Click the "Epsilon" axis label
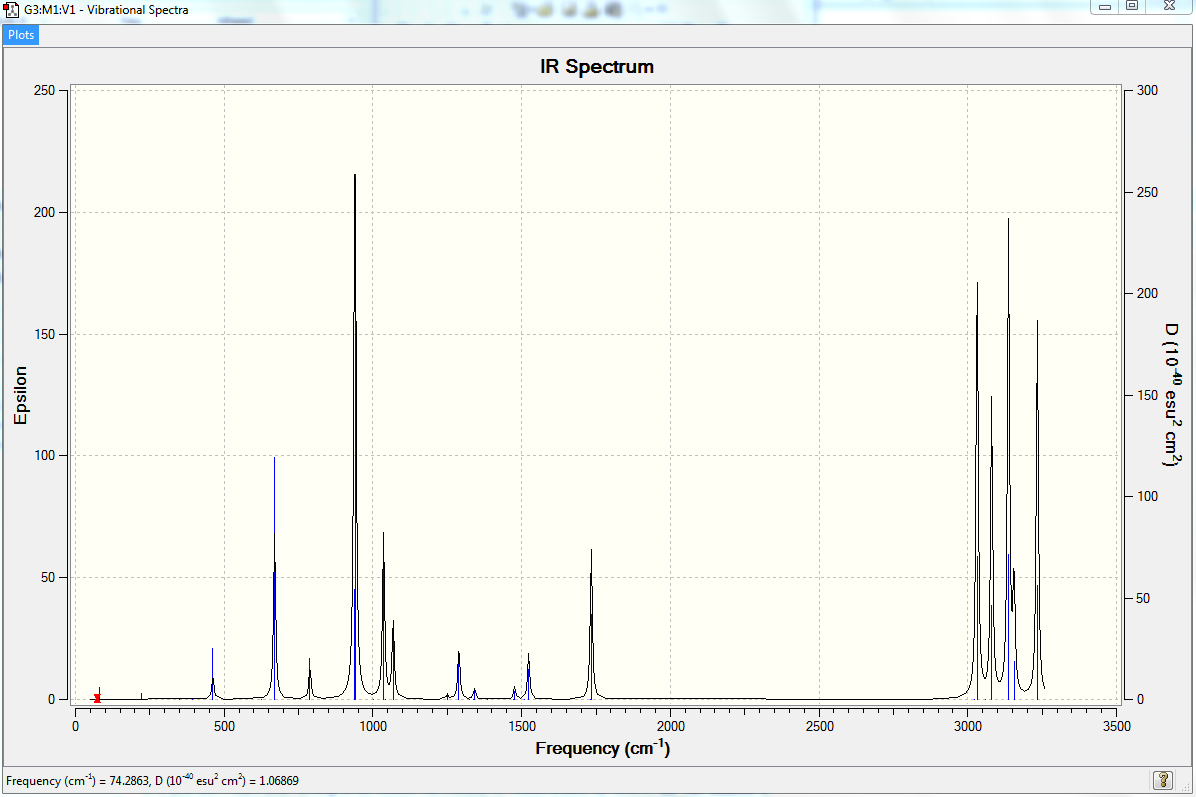 point(21,395)
